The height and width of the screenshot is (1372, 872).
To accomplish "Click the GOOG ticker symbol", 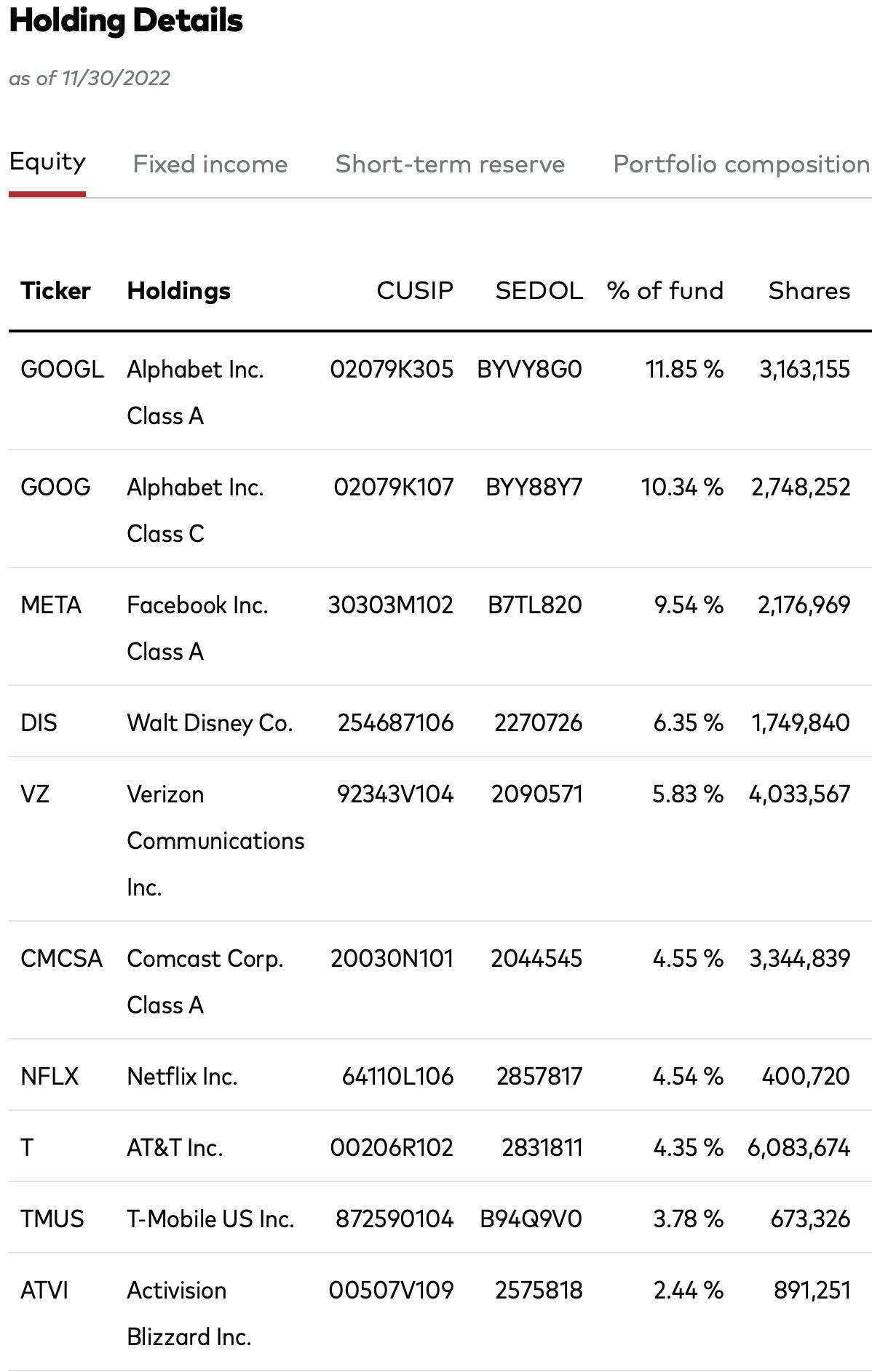I will pos(55,487).
